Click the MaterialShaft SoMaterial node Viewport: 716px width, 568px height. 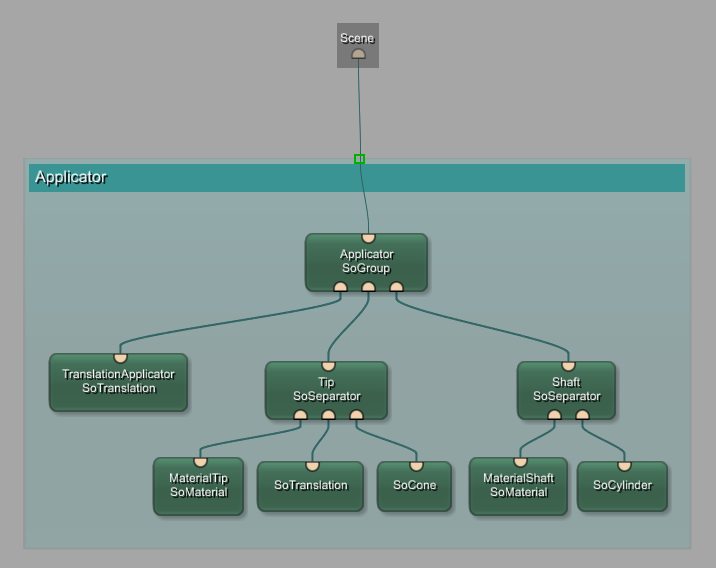click(x=518, y=486)
